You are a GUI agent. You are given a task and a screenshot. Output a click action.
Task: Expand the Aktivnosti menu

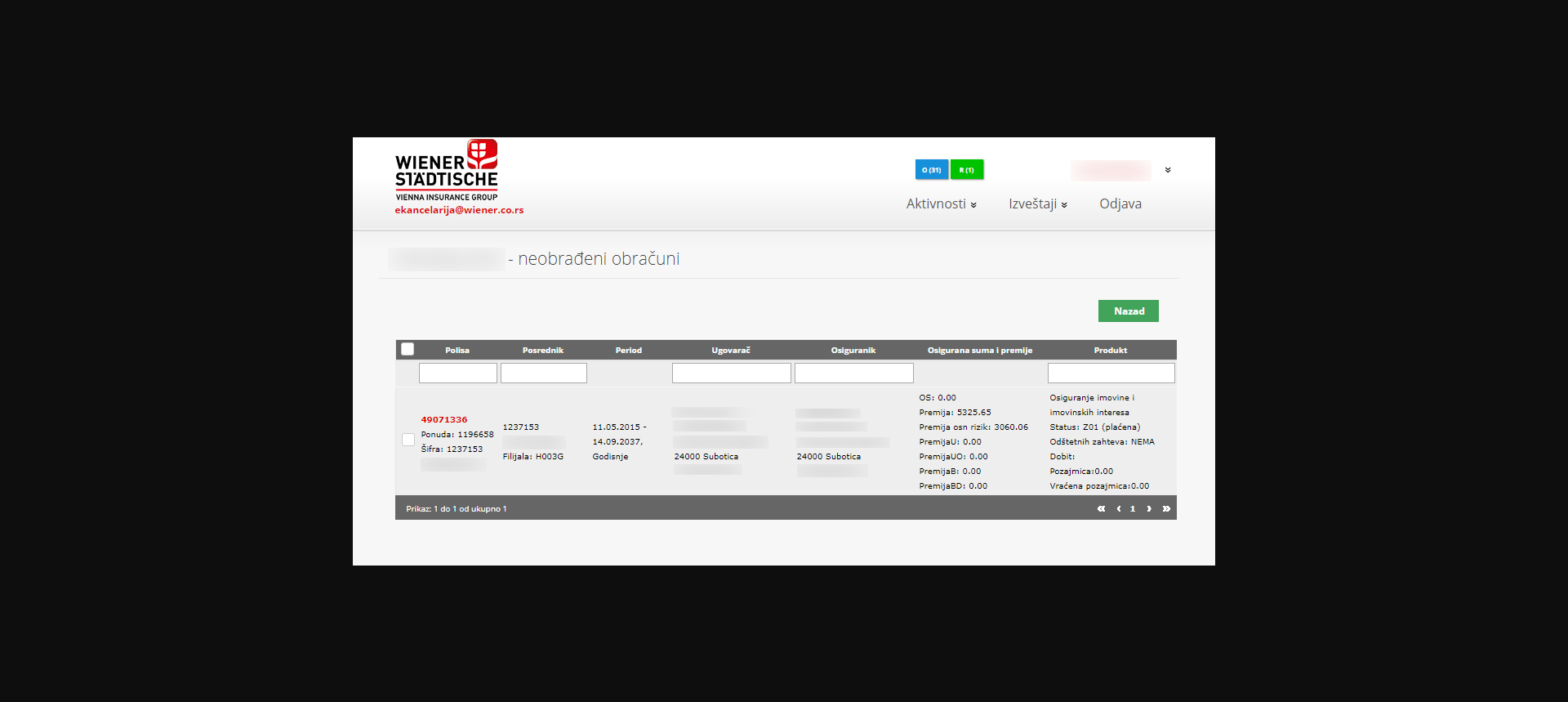941,204
